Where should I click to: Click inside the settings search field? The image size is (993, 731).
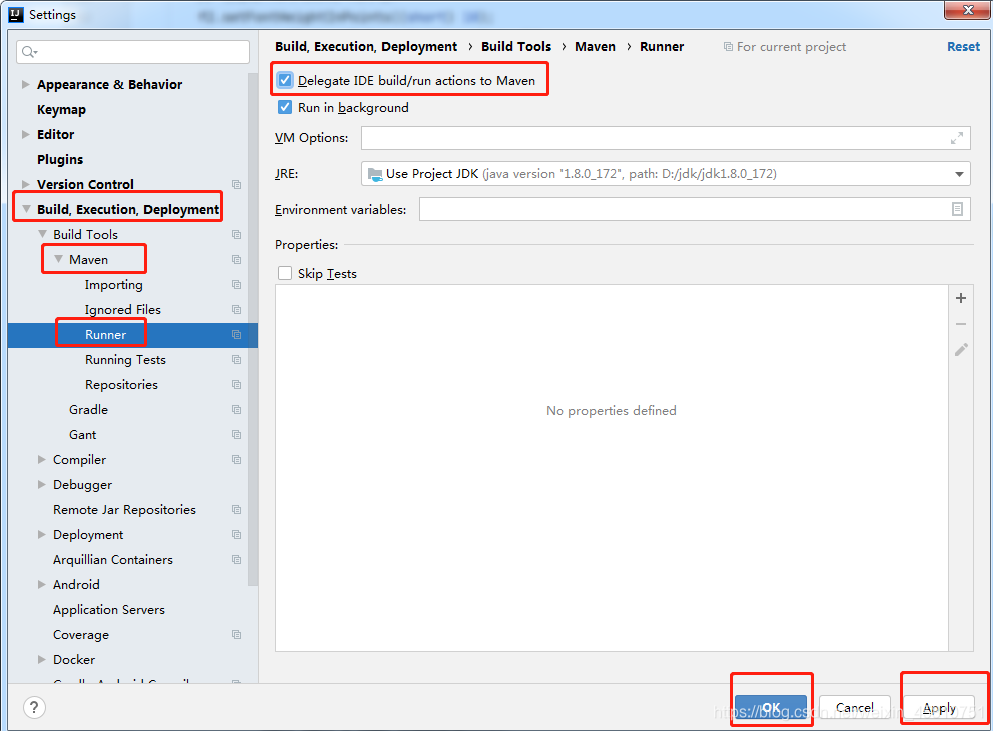[133, 52]
